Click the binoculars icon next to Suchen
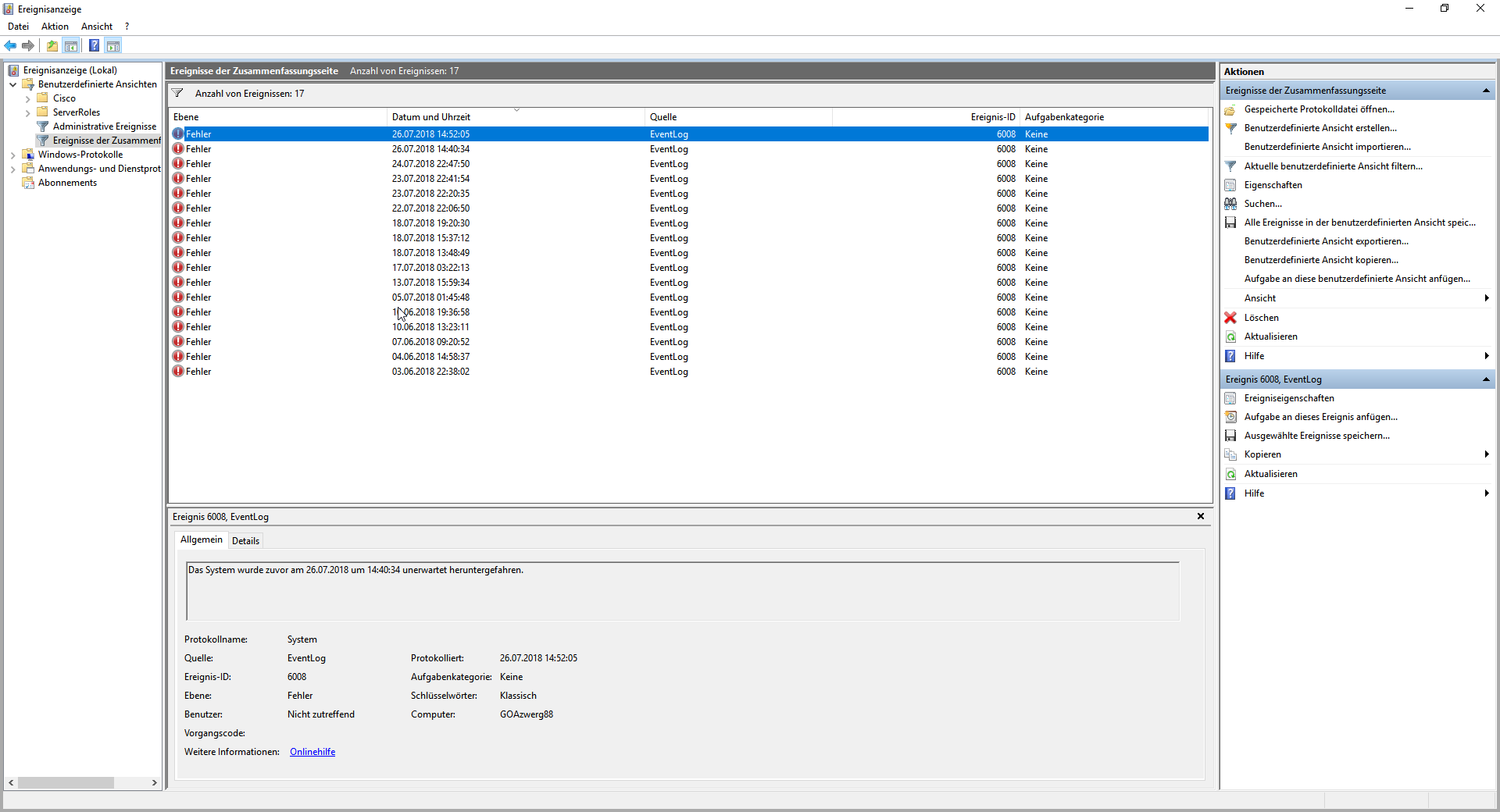The image size is (1500, 812). [x=1230, y=204]
